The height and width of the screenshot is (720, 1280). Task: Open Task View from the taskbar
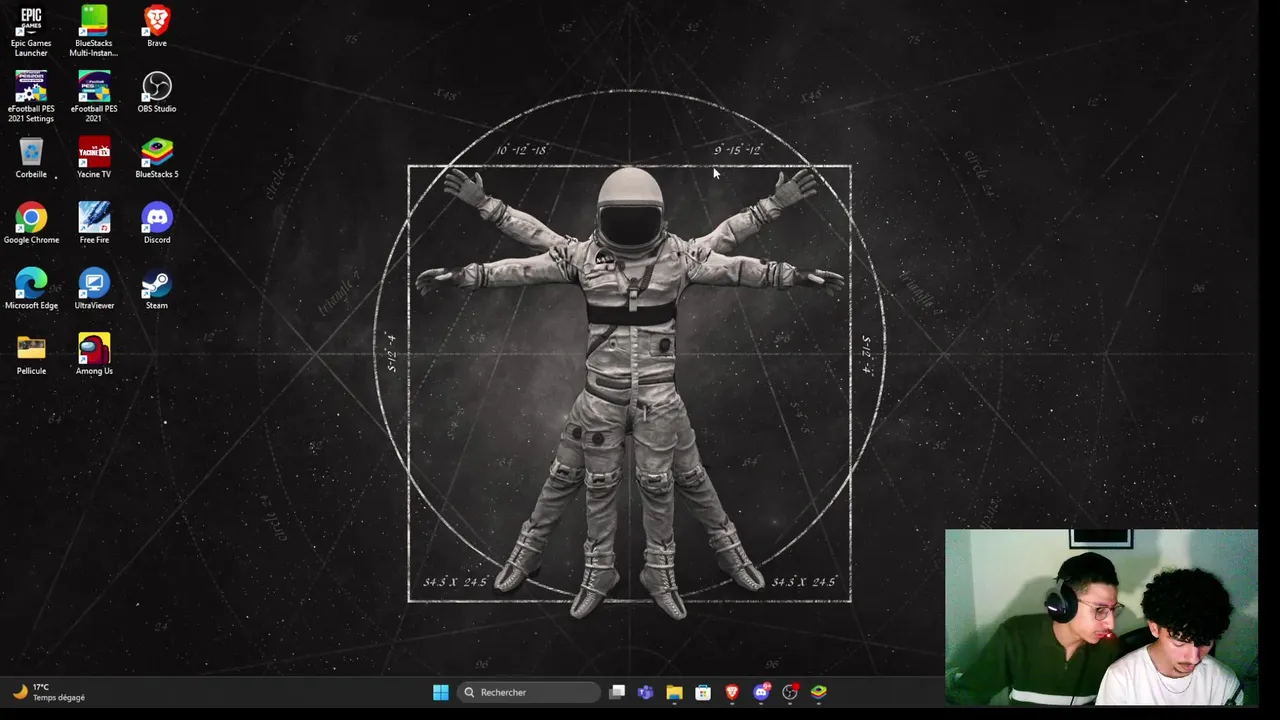click(x=617, y=692)
